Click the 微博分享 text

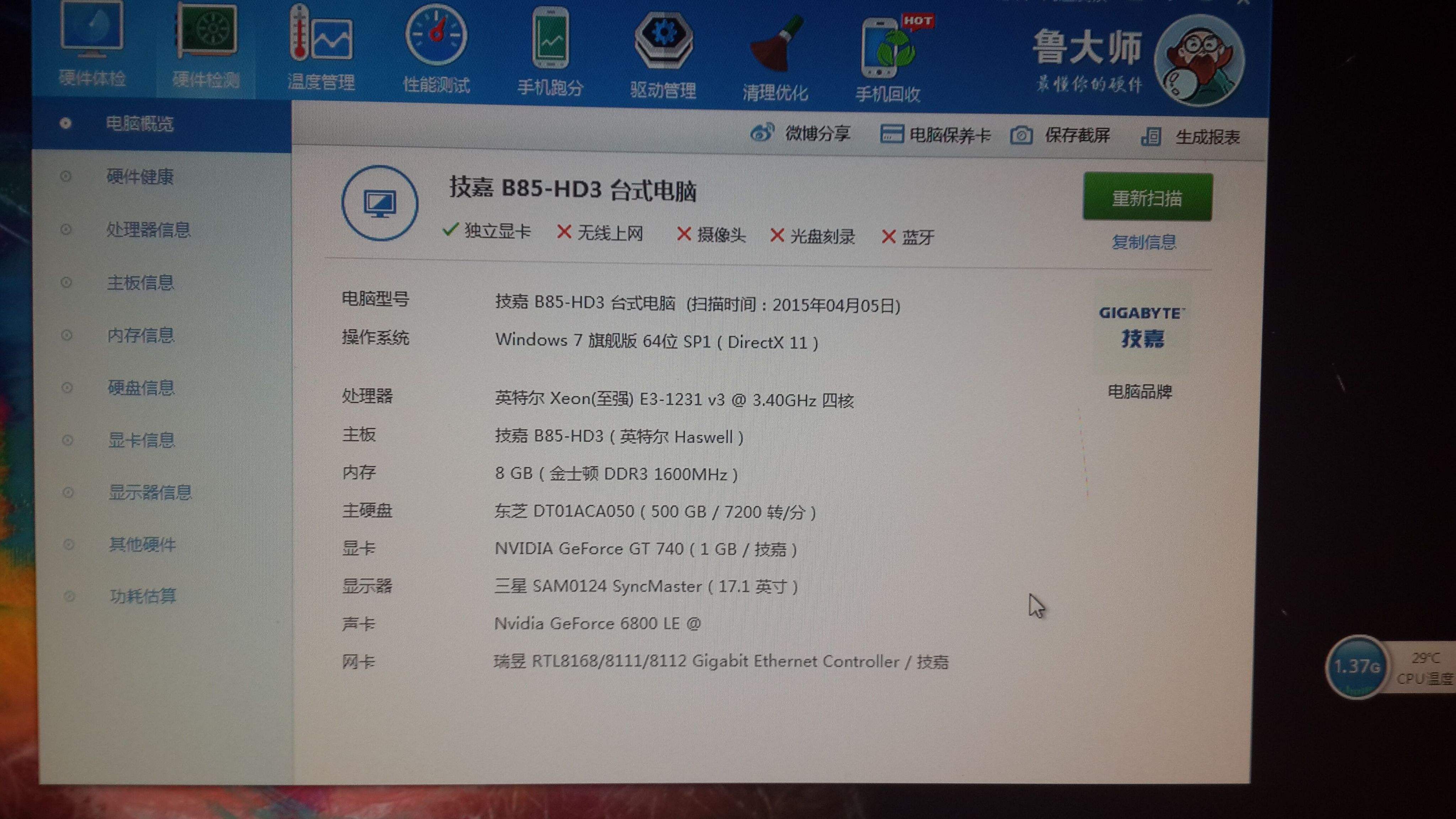(x=817, y=134)
